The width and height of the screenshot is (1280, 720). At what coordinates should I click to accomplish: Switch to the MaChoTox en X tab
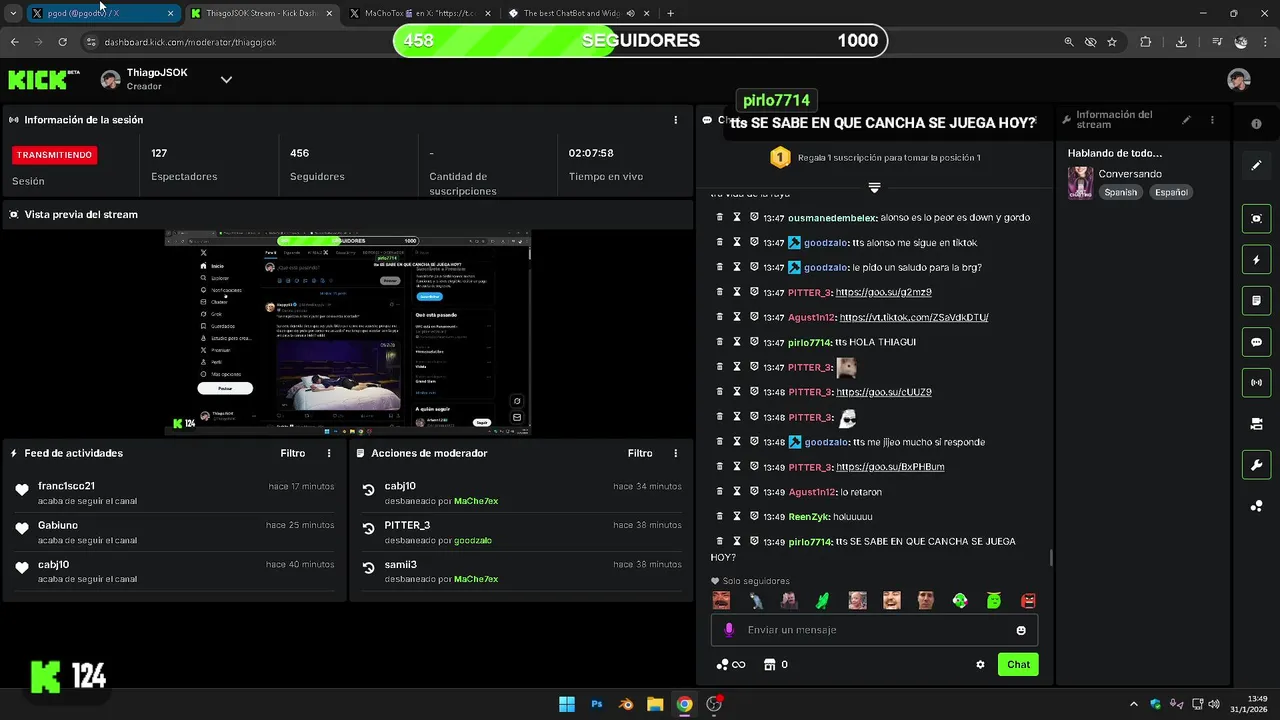coord(420,13)
